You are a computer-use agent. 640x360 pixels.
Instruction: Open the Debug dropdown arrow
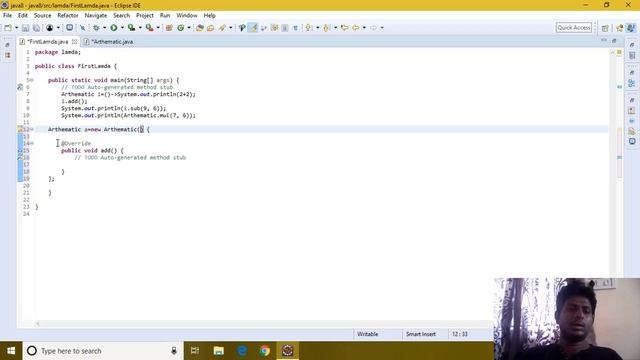point(104,28)
